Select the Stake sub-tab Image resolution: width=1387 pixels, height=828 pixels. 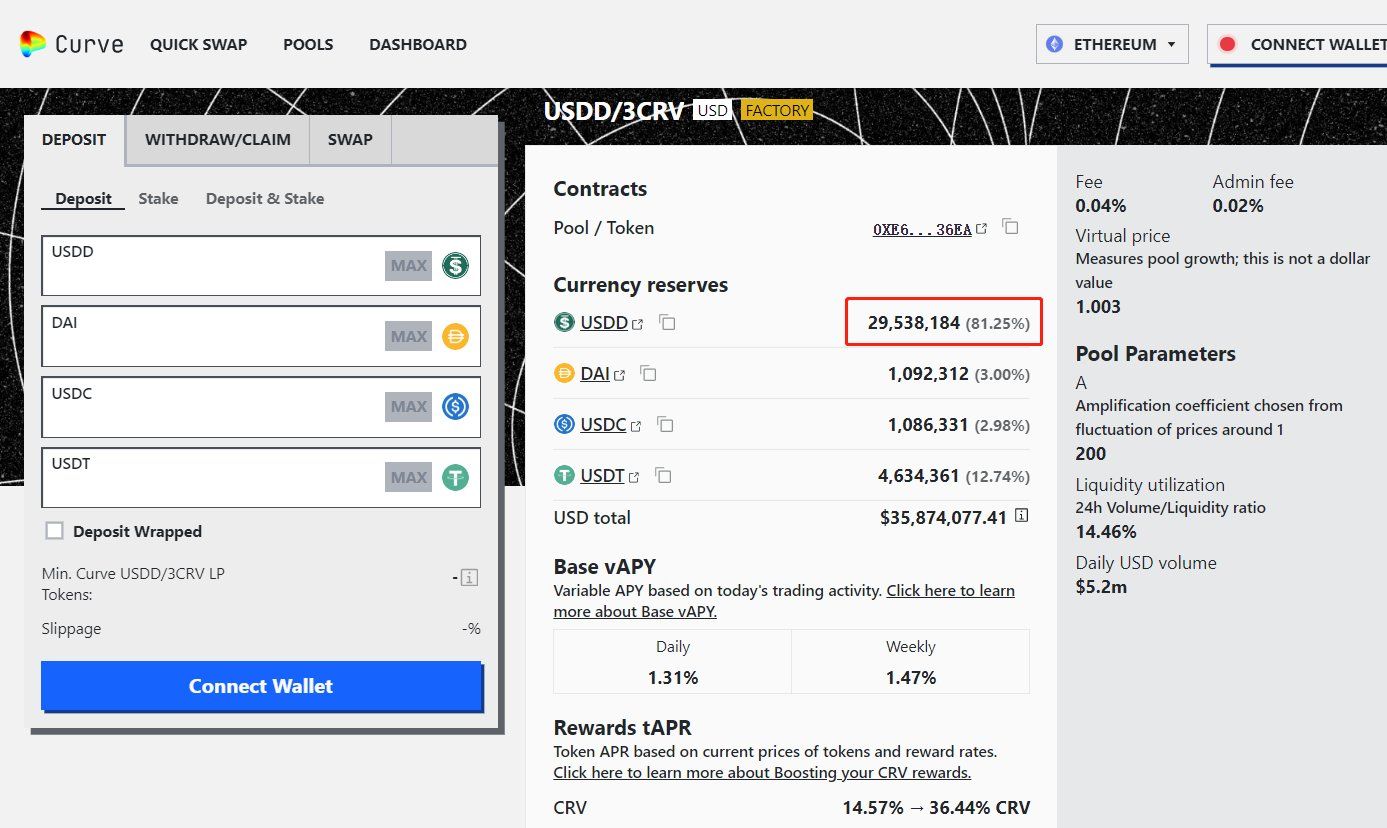(158, 198)
